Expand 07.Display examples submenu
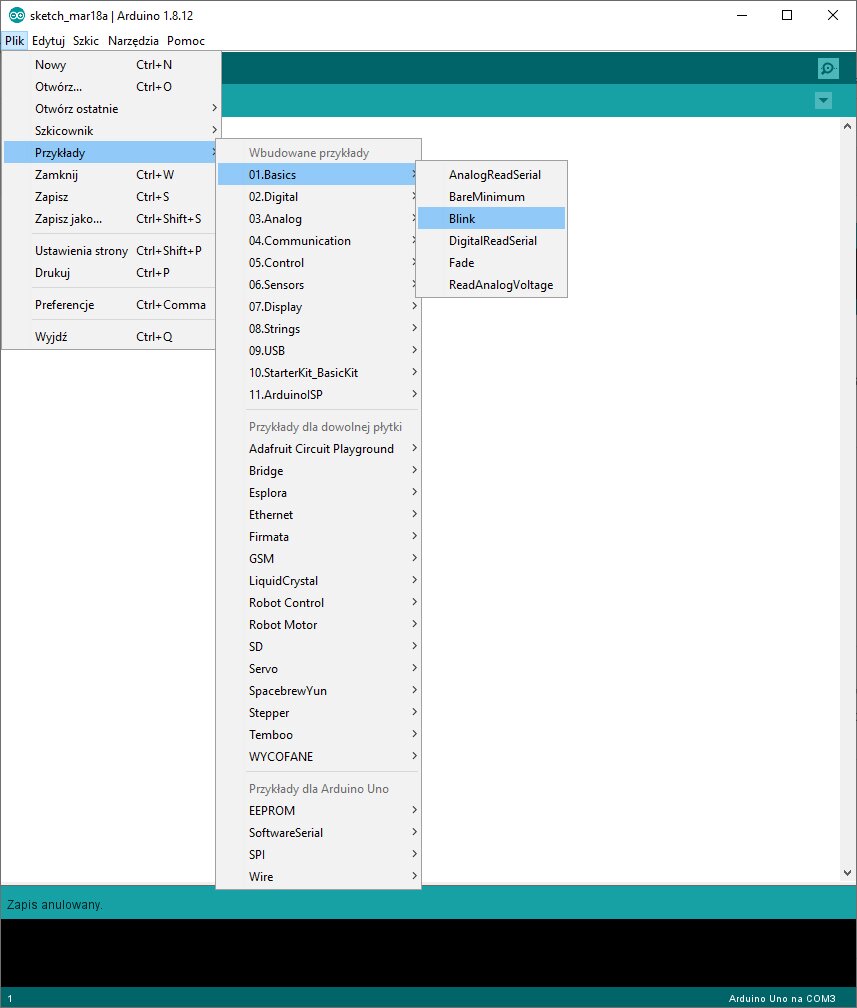The width and height of the screenshot is (857, 1008). pos(318,307)
